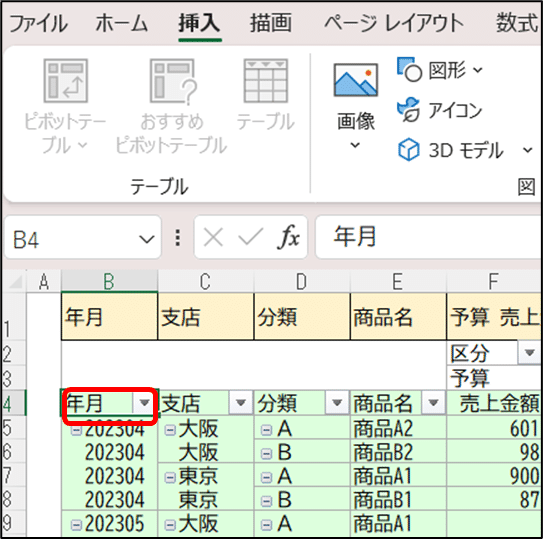Open the ファイル tab
543x539 pixels.
click(x=38, y=24)
